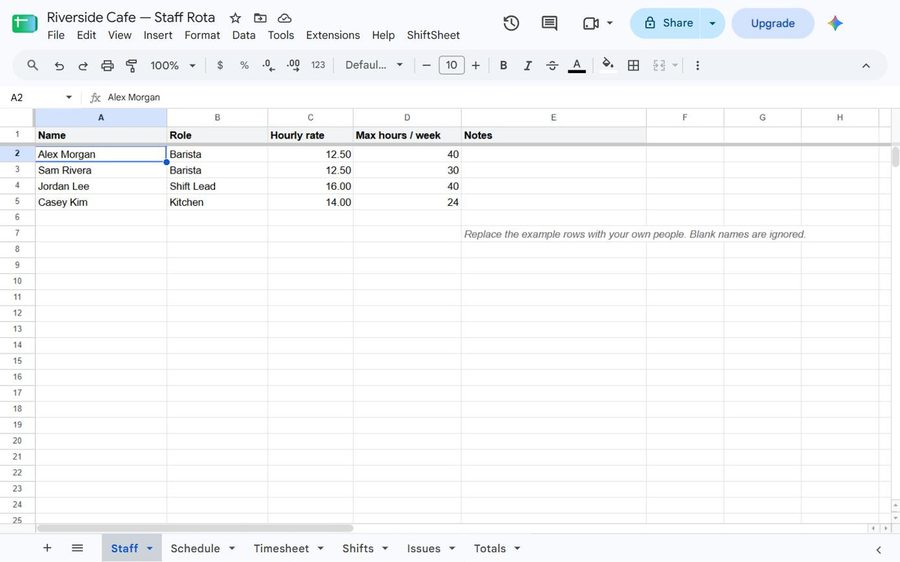Open the three-dot more toolbar options
The height and width of the screenshot is (562, 900).
(x=697, y=65)
